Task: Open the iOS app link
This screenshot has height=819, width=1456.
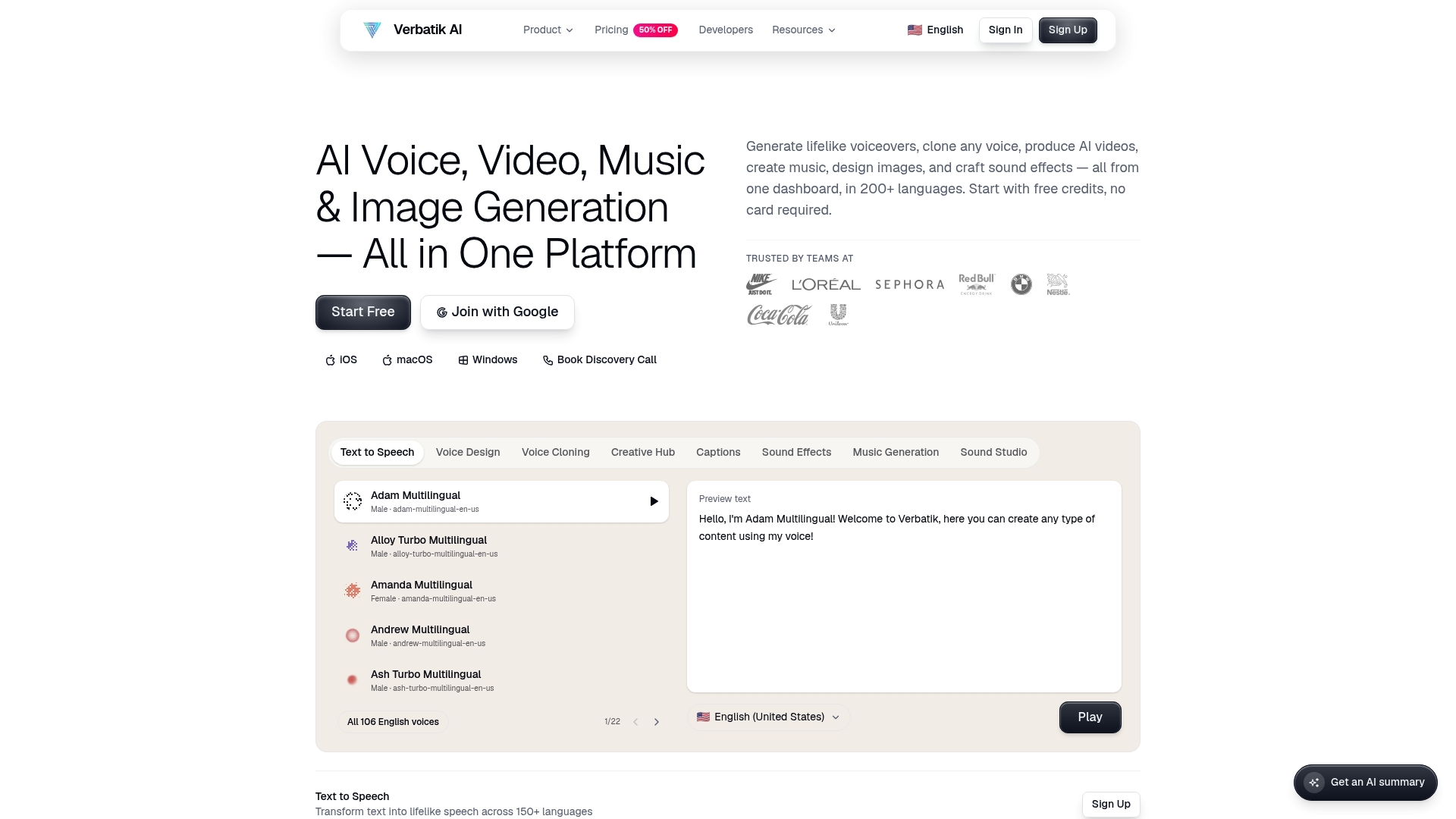Action: pos(341,360)
